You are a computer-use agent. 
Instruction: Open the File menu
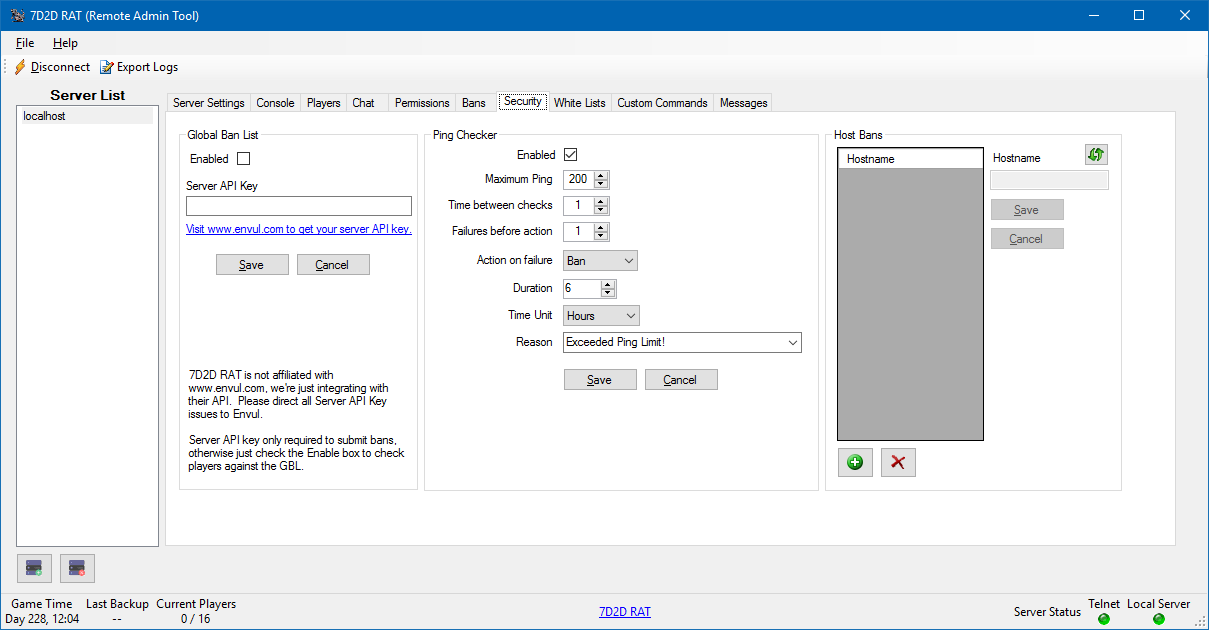pos(25,43)
